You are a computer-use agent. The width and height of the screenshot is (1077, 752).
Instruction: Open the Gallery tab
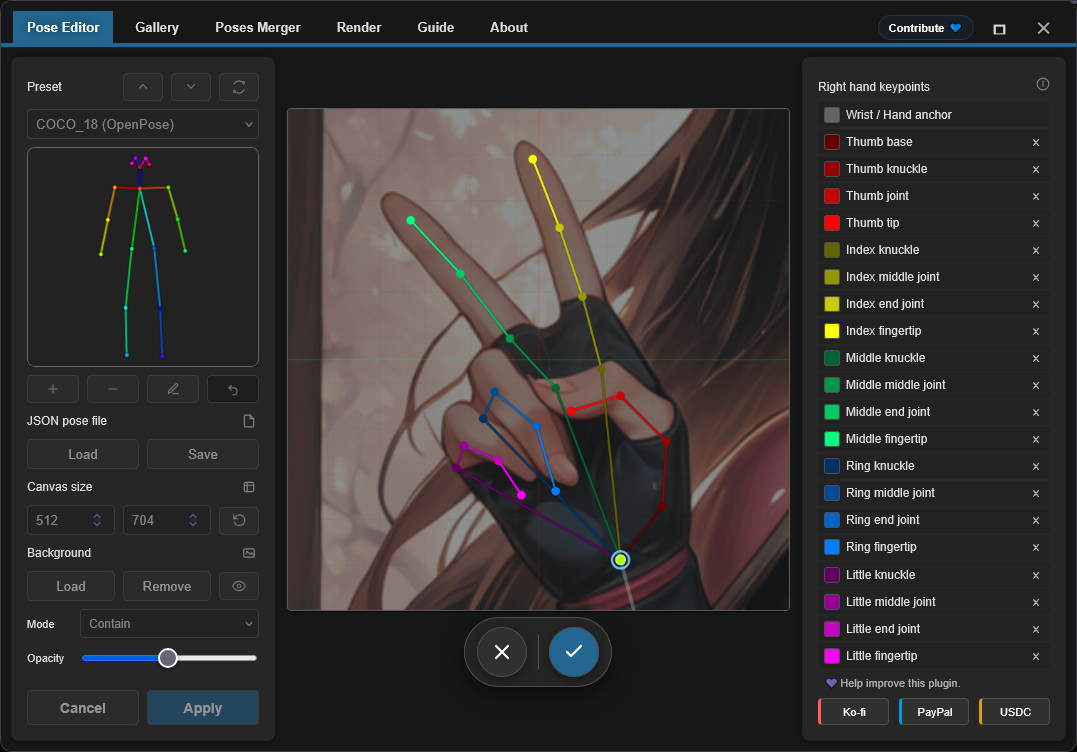click(x=157, y=27)
